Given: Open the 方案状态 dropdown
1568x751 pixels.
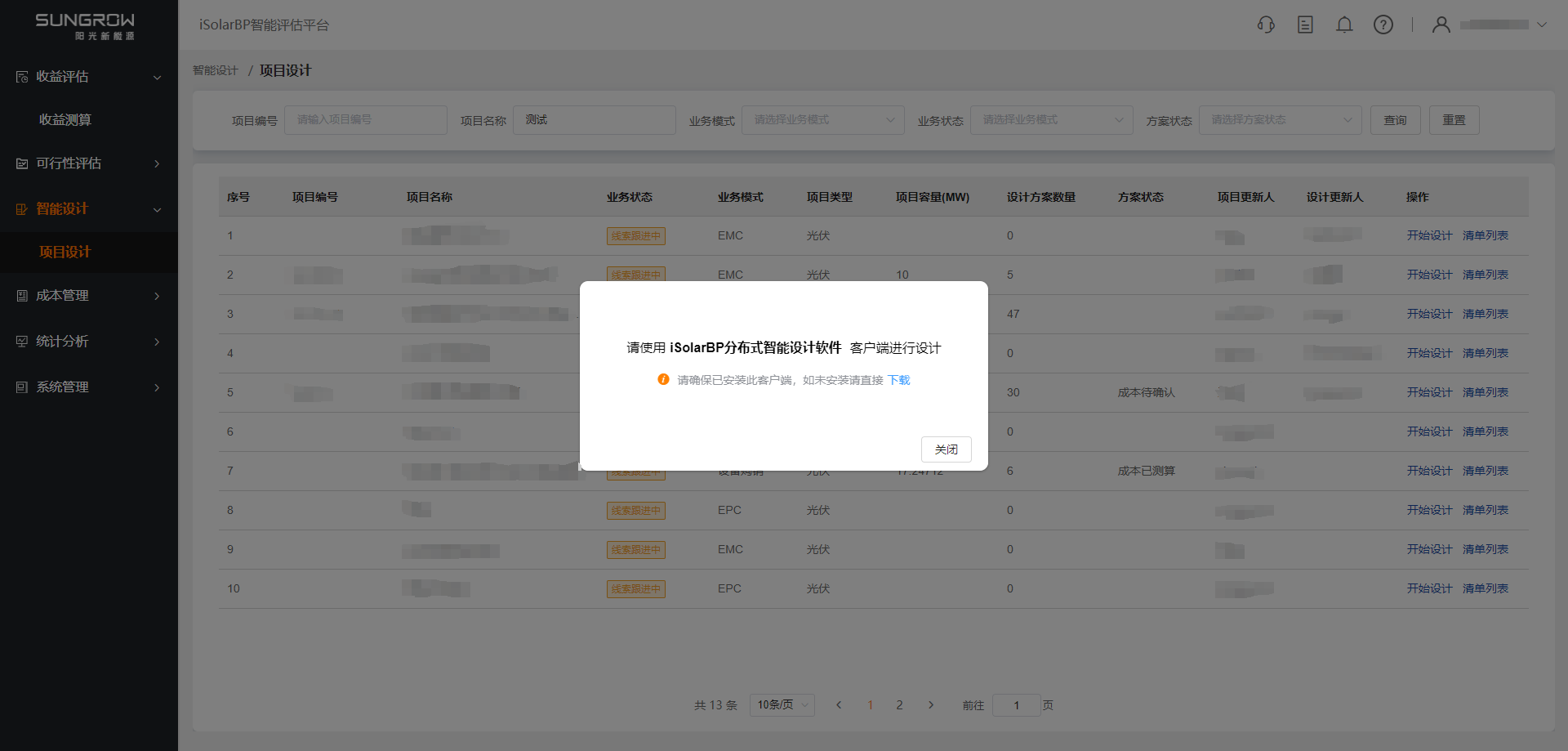Looking at the screenshot, I should tap(1281, 120).
